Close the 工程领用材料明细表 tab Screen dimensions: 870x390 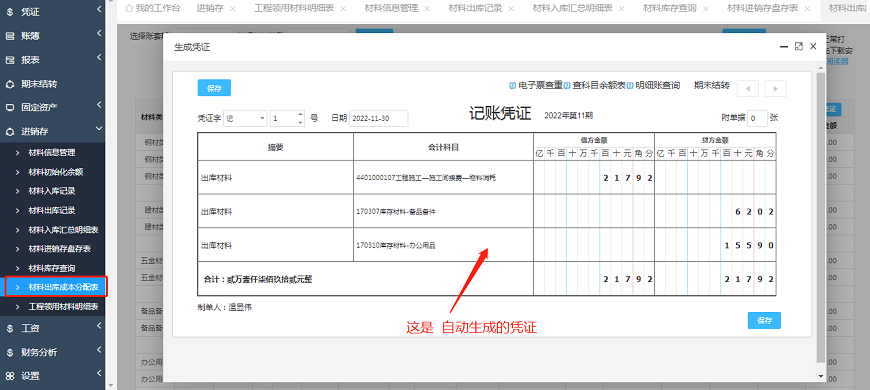(x=343, y=9)
